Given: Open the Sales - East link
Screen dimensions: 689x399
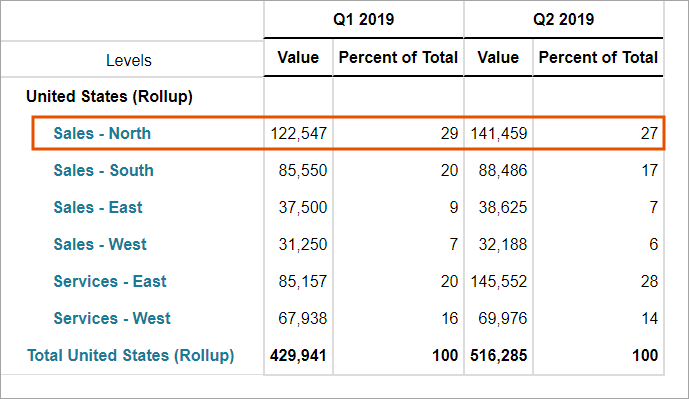Looking at the screenshot, I should (x=98, y=207).
